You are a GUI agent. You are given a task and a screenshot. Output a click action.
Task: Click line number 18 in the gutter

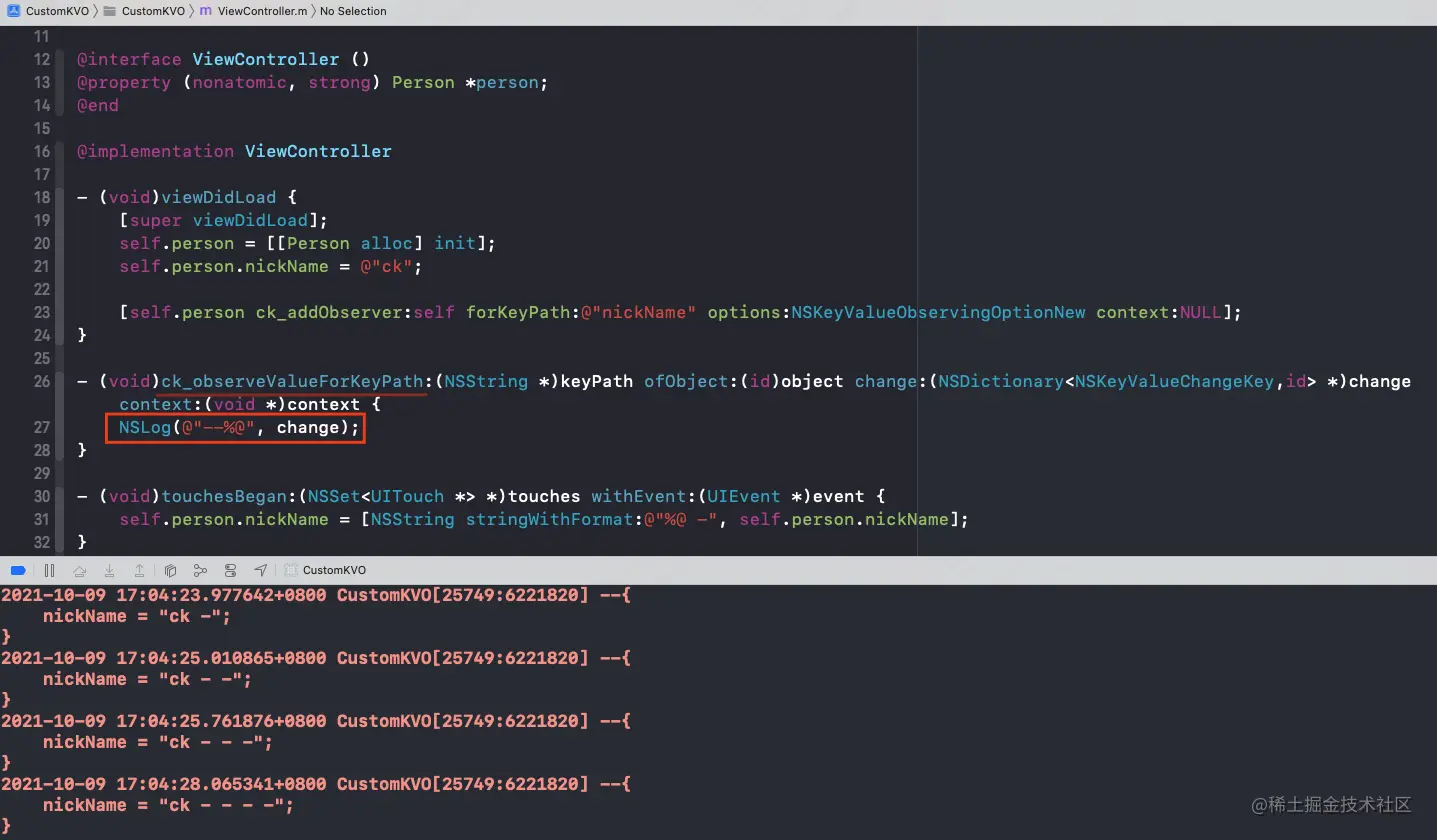41,197
